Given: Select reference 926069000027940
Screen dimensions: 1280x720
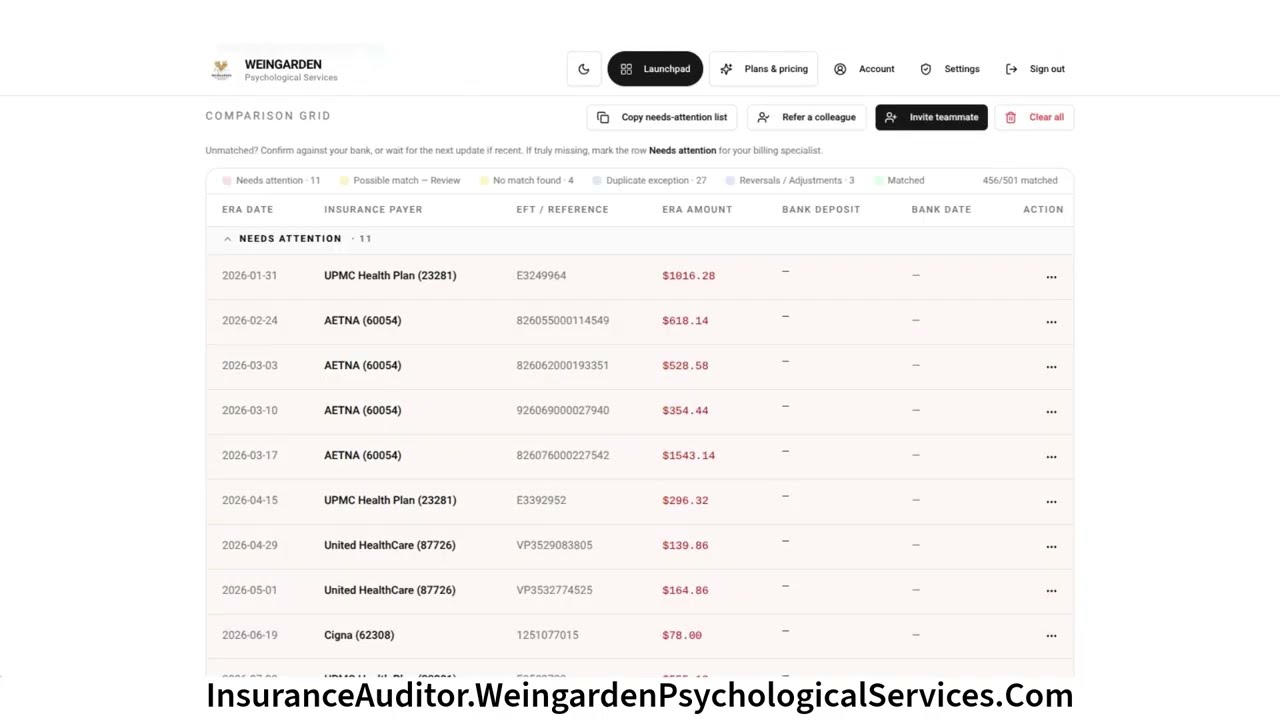Looking at the screenshot, I should click(563, 410).
